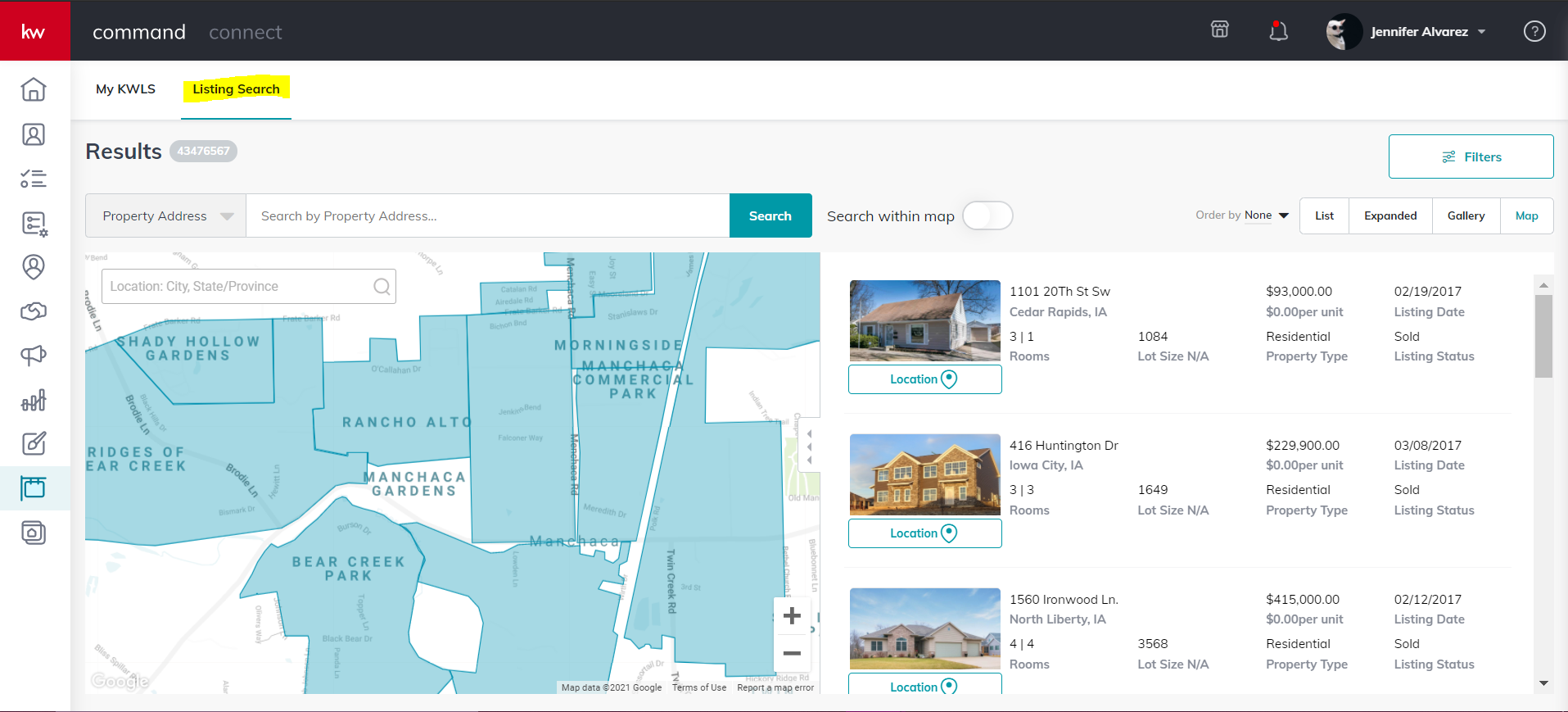This screenshot has width=1568, height=712.
Task: Click the KW logo icon
Action: pos(34,31)
